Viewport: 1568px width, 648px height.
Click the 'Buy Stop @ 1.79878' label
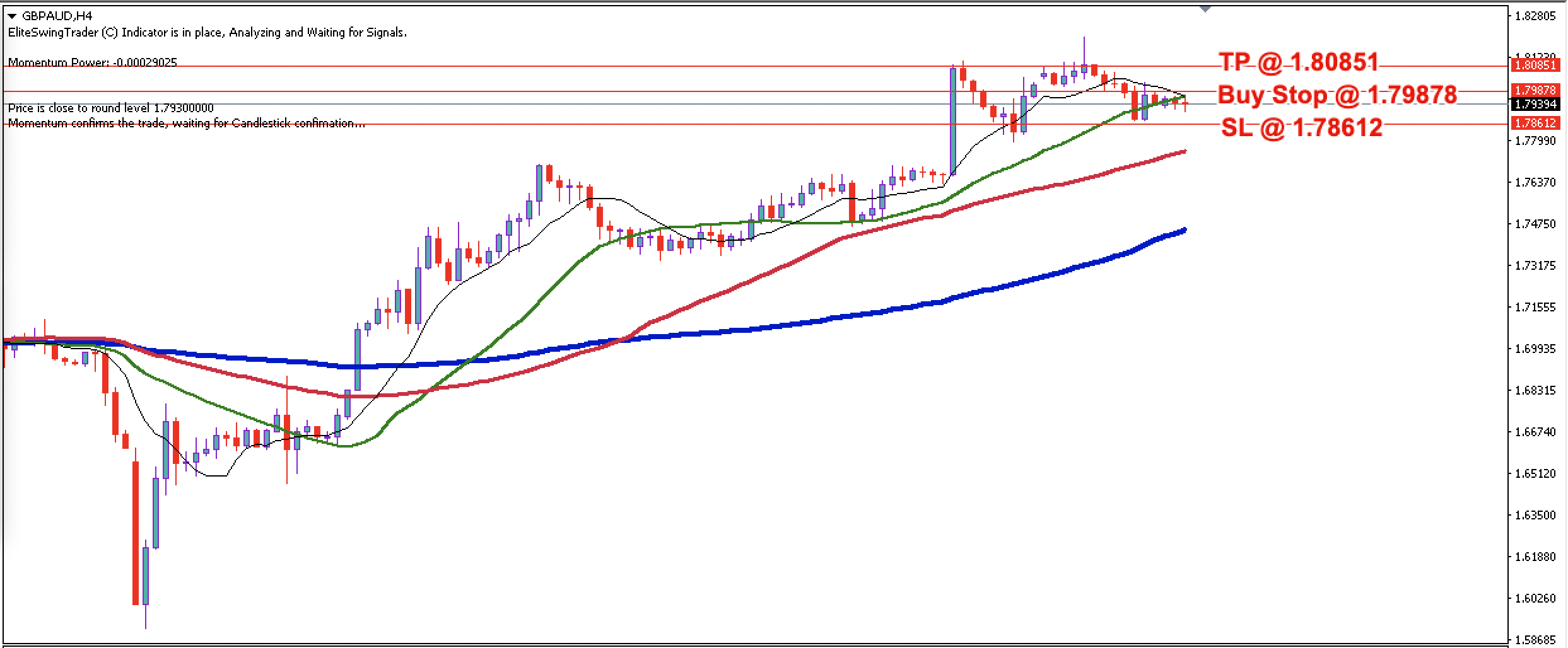click(1337, 95)
